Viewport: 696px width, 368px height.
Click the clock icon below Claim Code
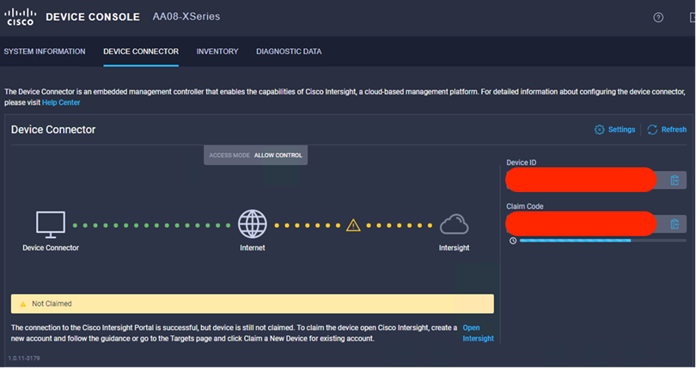pos(513,241)
